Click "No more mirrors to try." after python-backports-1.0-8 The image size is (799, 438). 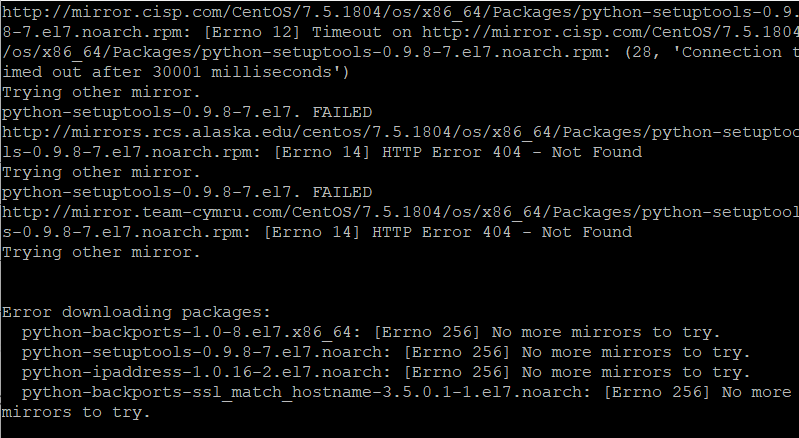coord(621,332)
